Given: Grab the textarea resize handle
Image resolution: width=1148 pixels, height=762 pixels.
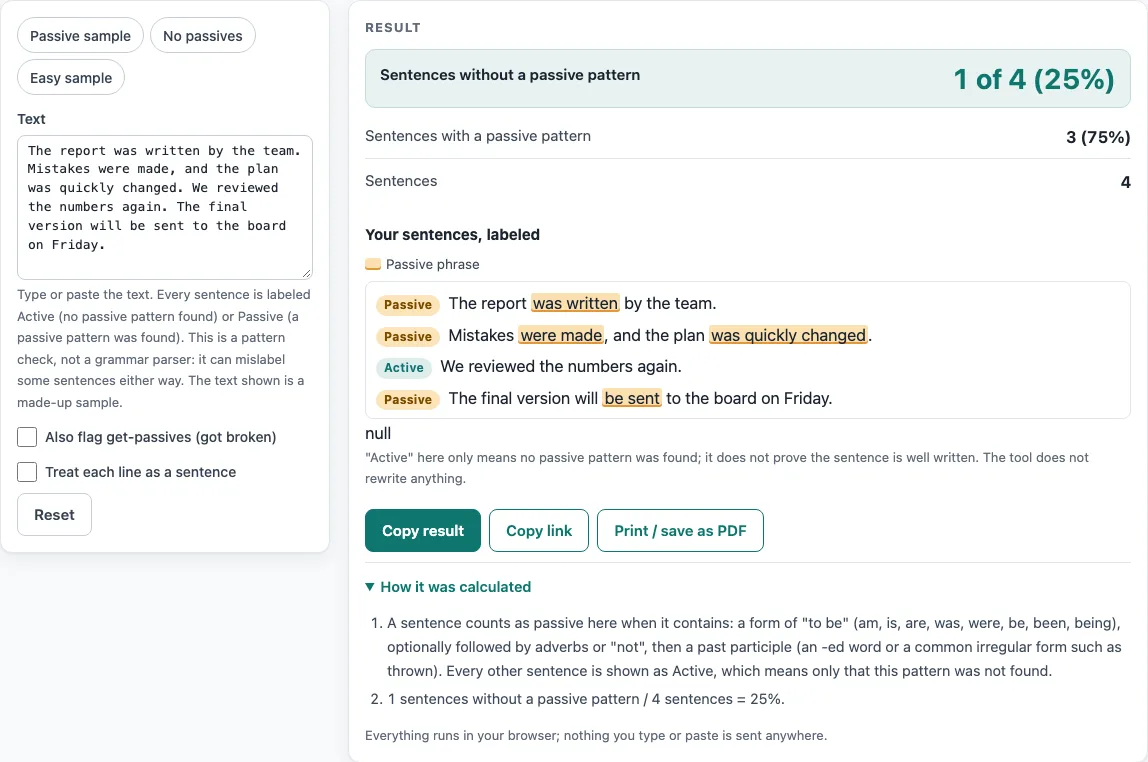Looking at the screenshot, I should coord(307,274).
